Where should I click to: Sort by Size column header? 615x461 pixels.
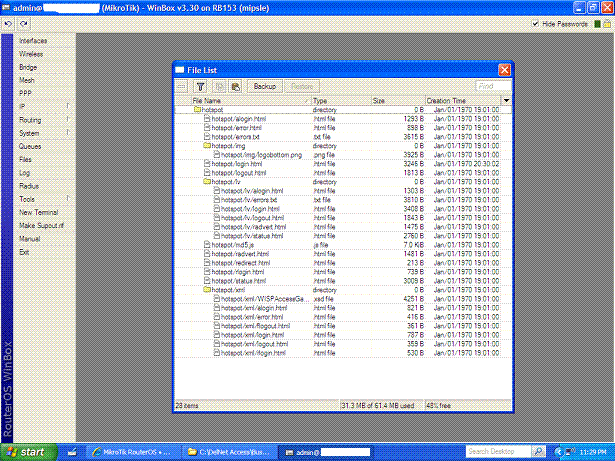pos(398,100)
